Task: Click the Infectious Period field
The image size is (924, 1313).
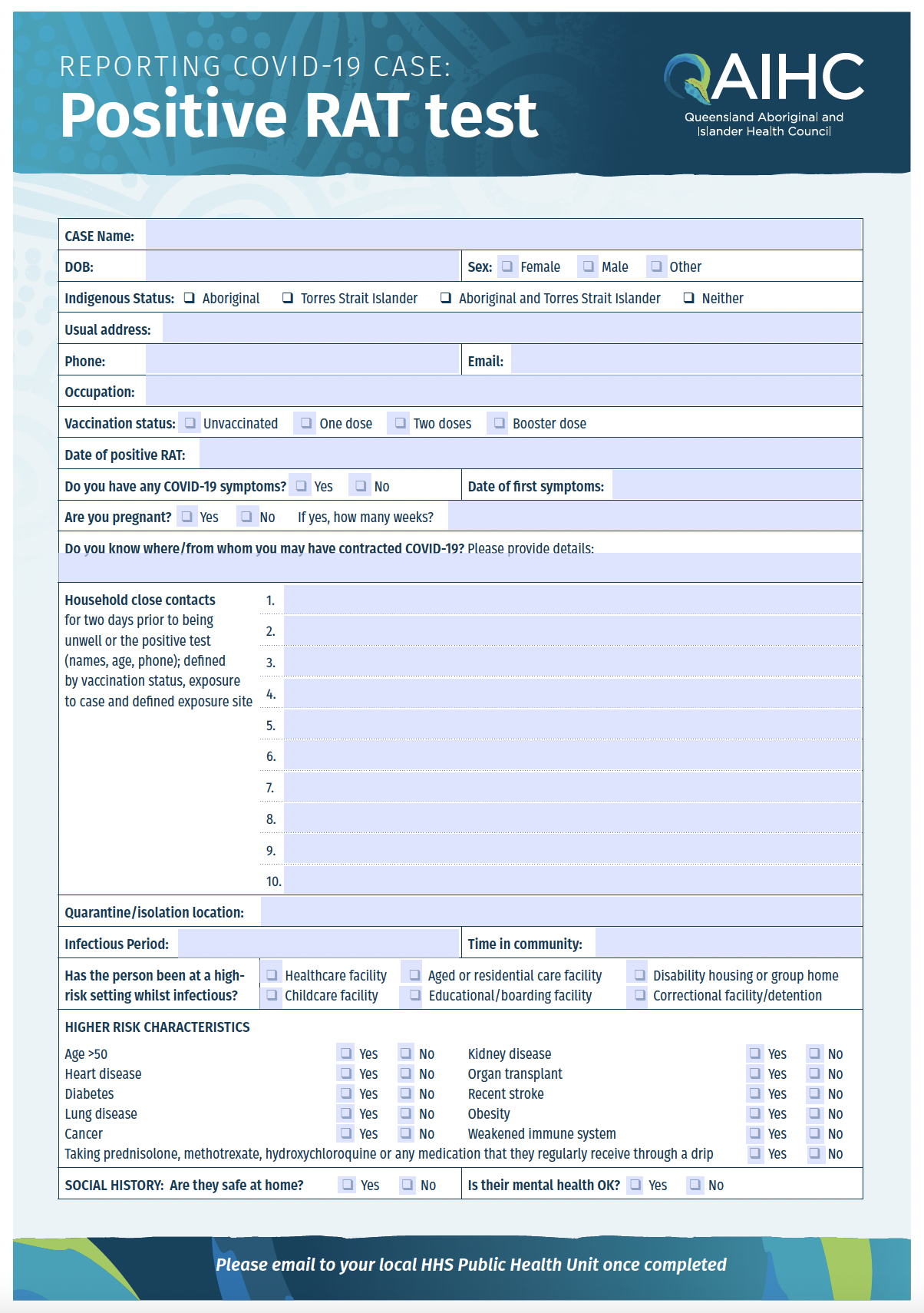Action: pos(318,943)
